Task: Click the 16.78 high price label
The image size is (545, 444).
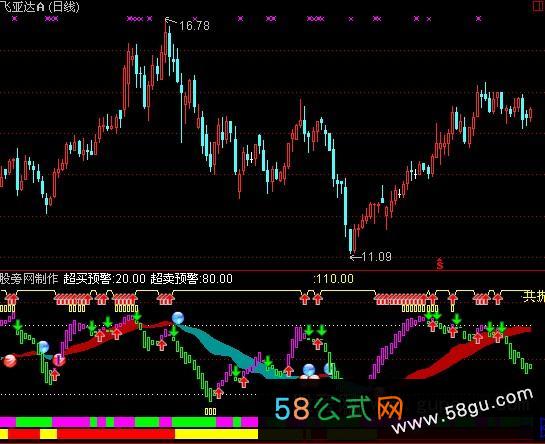Action: coord(194,26)
